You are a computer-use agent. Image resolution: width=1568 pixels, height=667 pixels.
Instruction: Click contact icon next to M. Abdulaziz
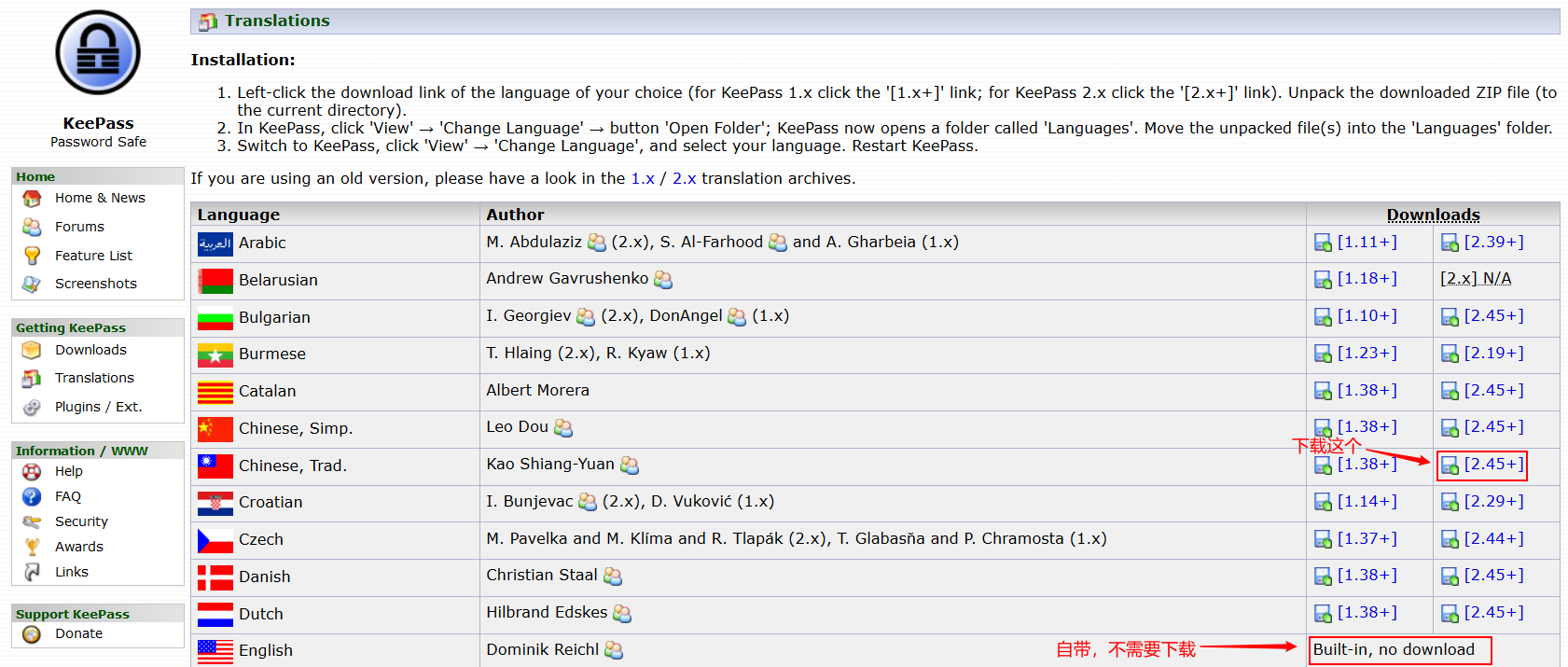pyautogui.click(x=597, y=243)
